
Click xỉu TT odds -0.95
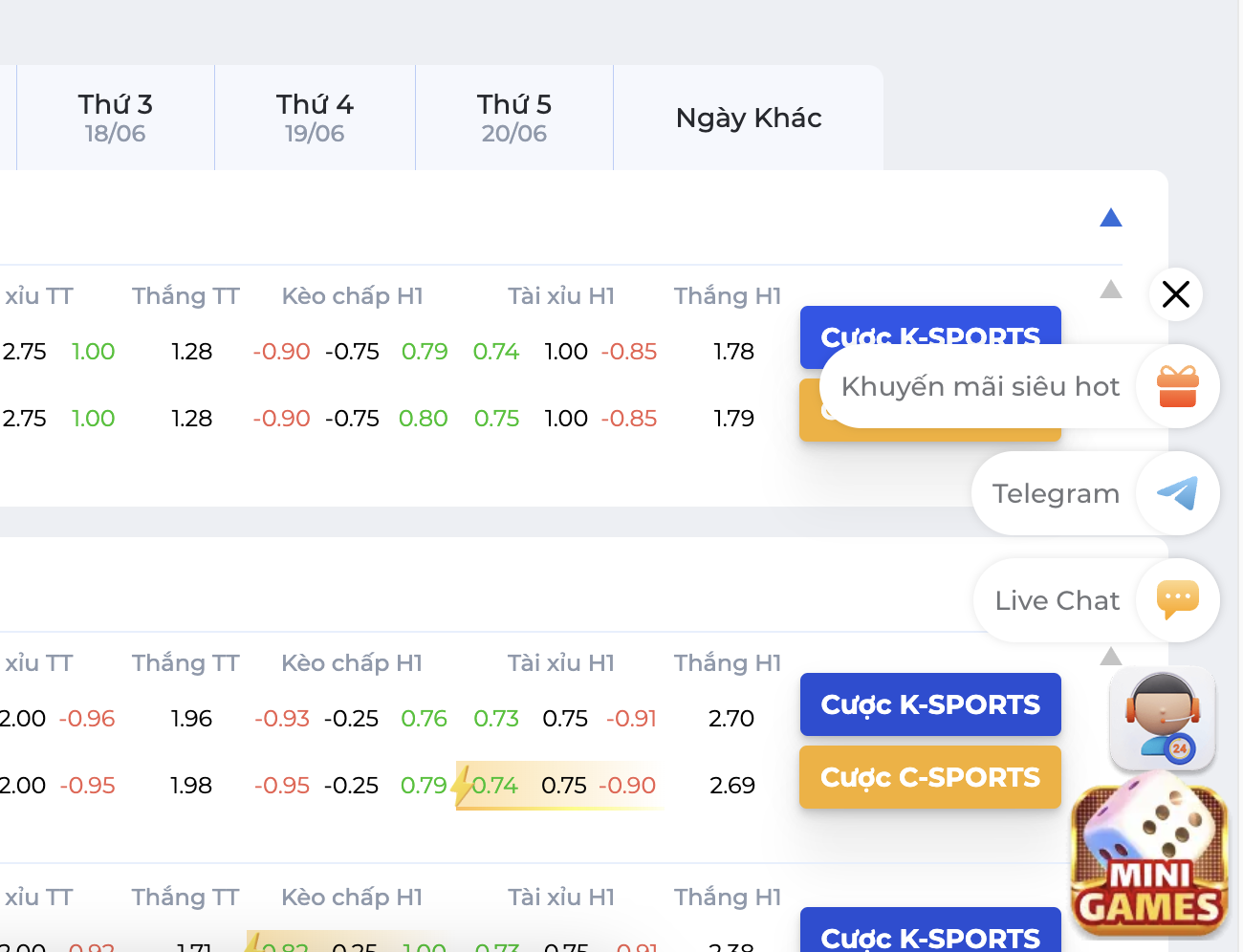point(87,786)
